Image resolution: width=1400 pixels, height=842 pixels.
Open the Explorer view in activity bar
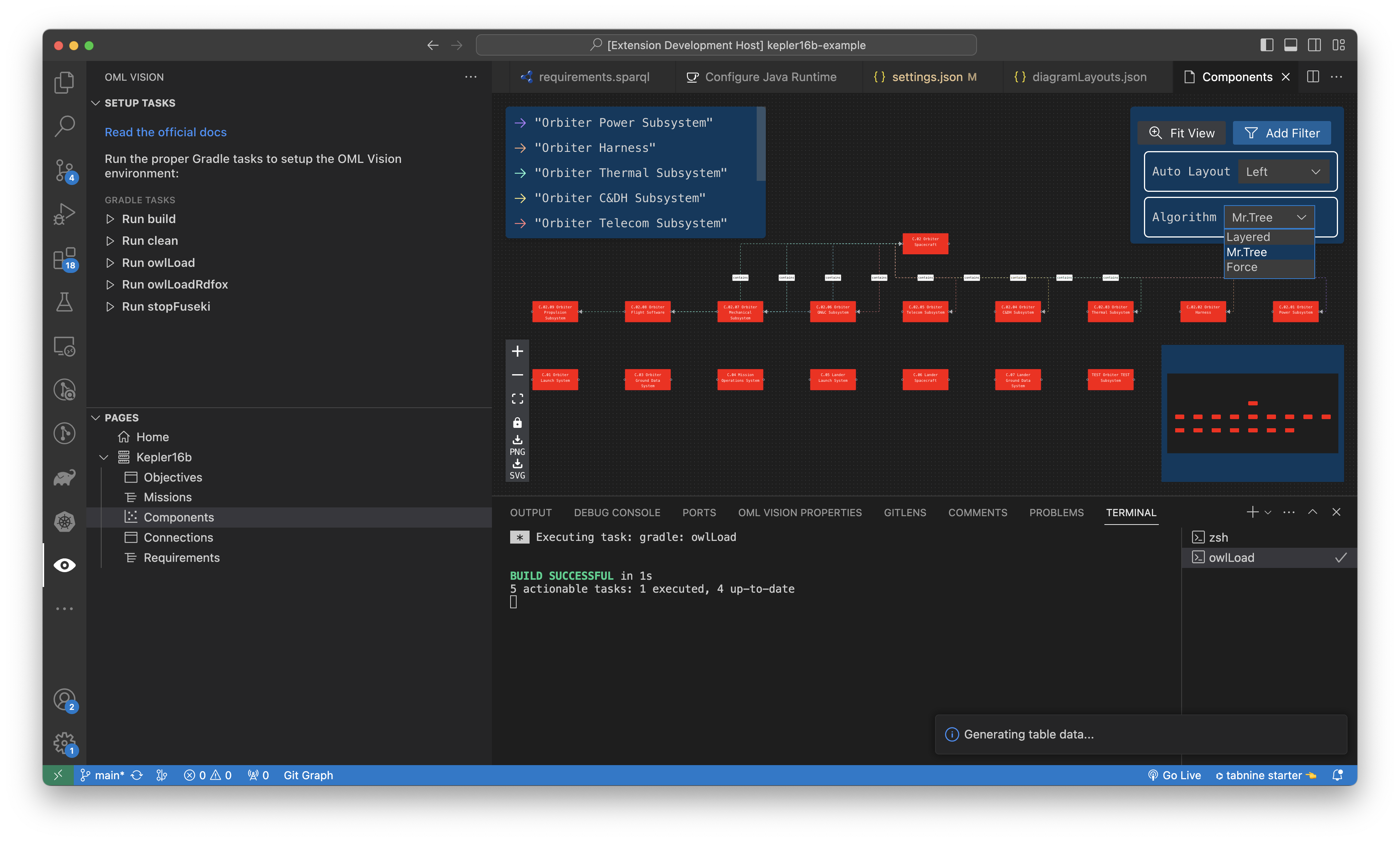pos(64,83)
